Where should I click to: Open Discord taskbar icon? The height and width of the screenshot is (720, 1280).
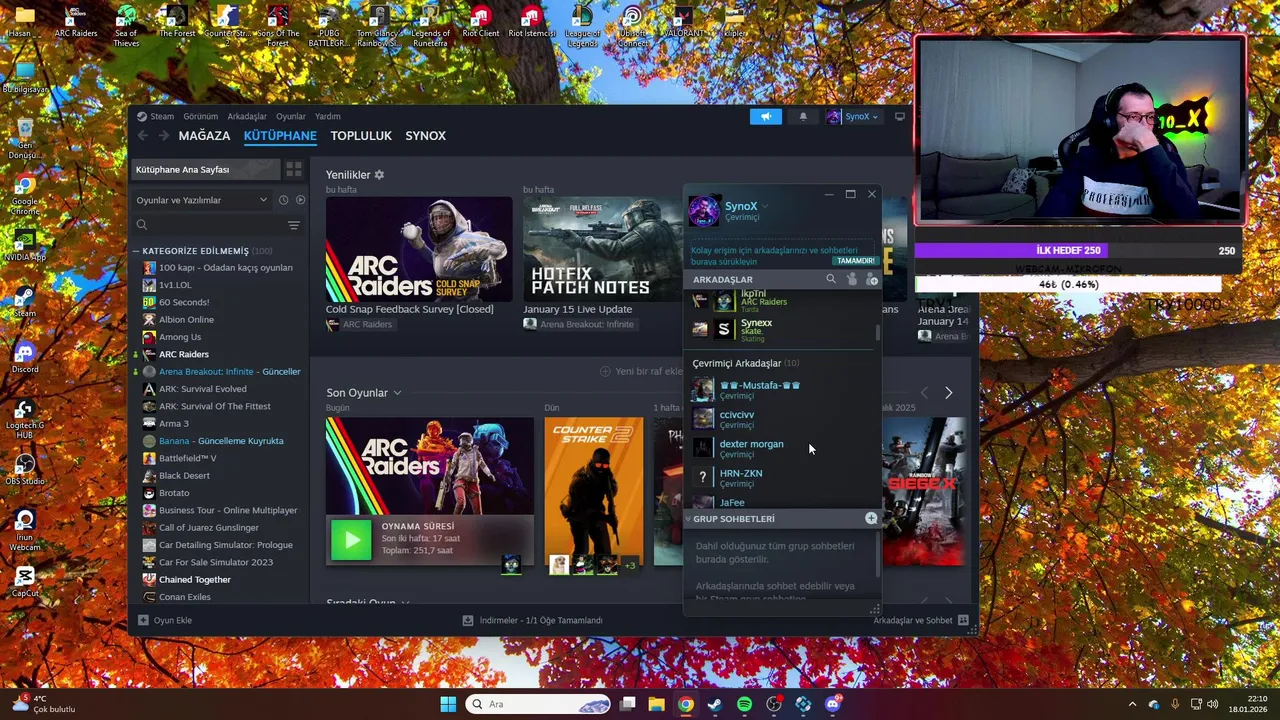(832, 704)
